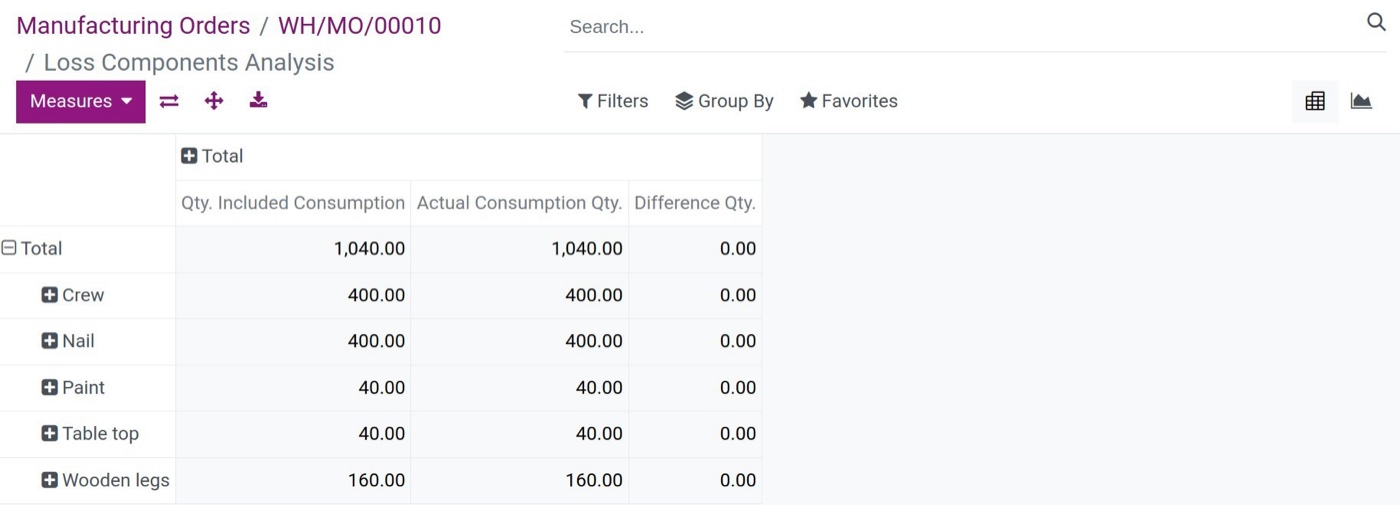This screenshot has height=505, width=1400.
Task: Sort by Qty. Included Consumption header
Action: coord(293,203)
